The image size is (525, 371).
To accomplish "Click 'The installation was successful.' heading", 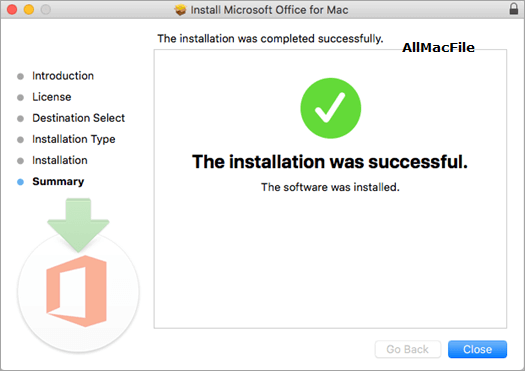I will coord(330,162).
